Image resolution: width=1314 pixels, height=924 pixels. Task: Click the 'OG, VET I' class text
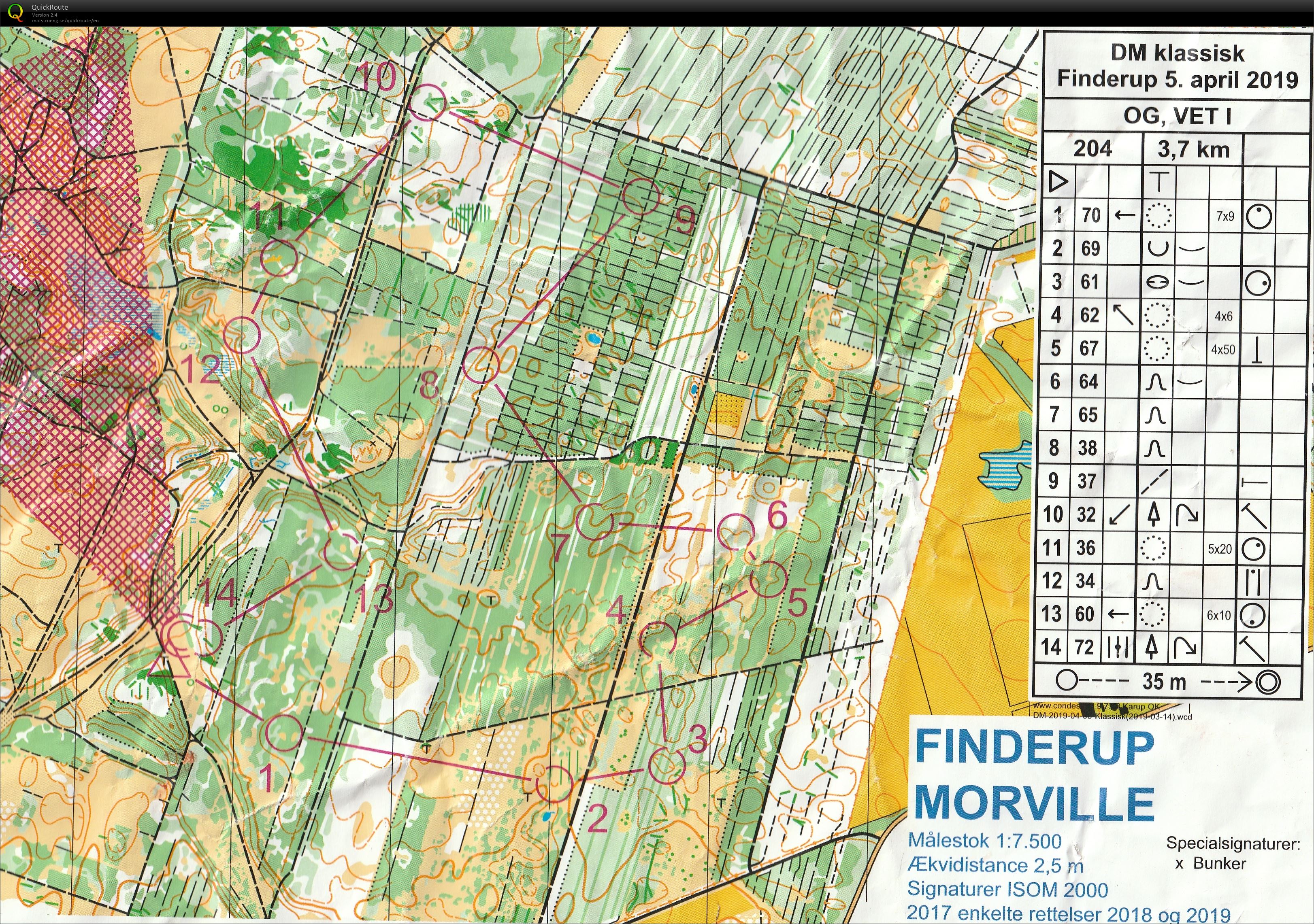(x=1177, y=116)
